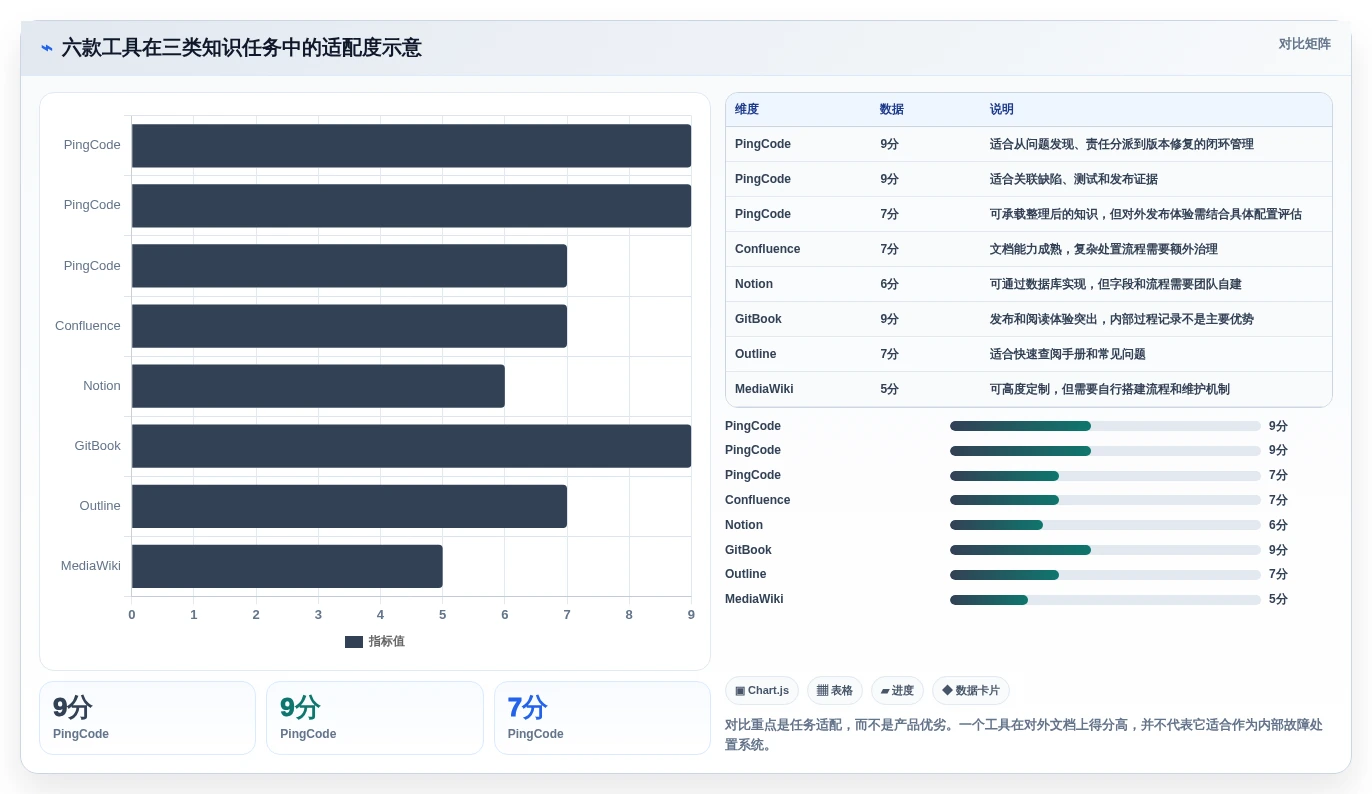This screenshot has width=1372, height=794.
Task: Click the x-axis tick label 9
Action: pyautogui.click(x=691, y=615)
